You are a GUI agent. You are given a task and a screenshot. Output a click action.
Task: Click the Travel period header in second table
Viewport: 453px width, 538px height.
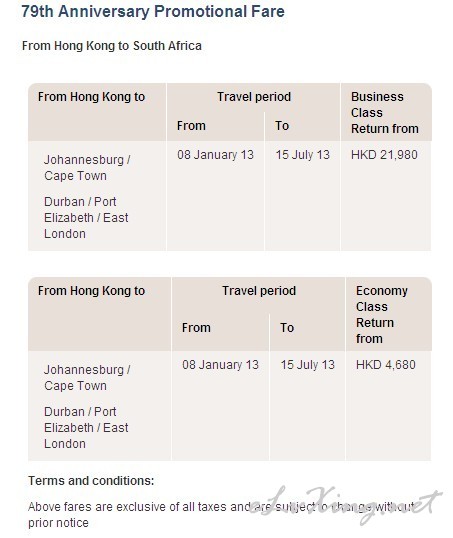point(259,291)
